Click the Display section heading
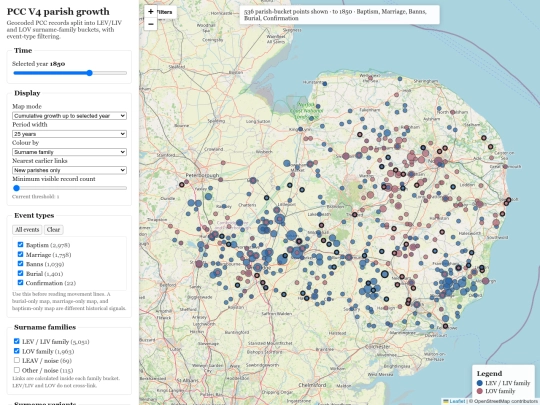540x405 pixels. (27, 93)
